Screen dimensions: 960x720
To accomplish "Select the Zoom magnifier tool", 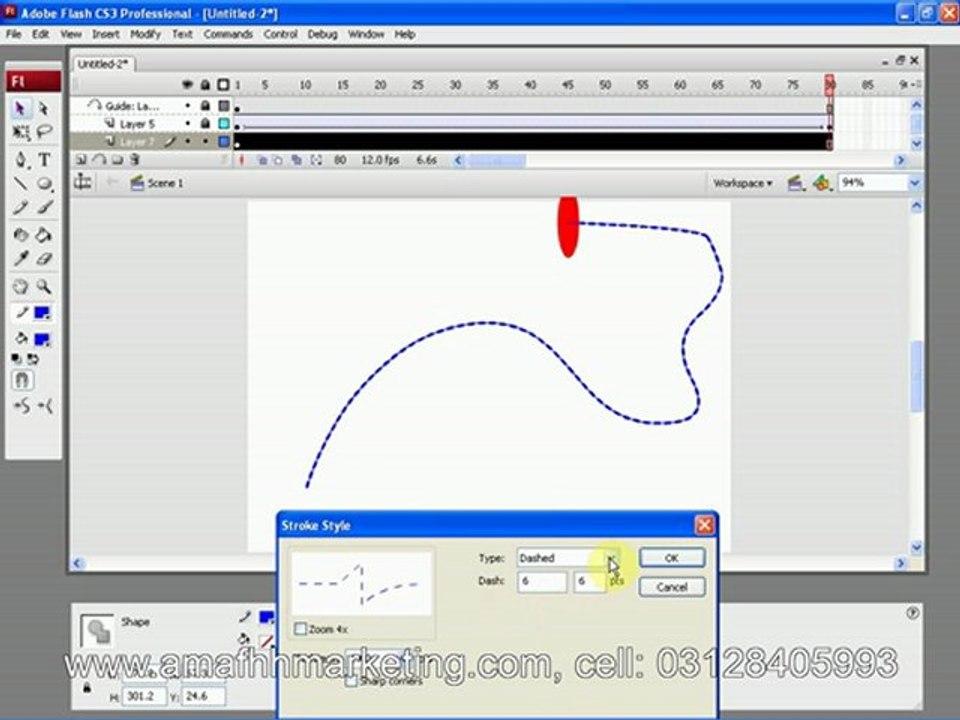I will (x=43, y=286).
